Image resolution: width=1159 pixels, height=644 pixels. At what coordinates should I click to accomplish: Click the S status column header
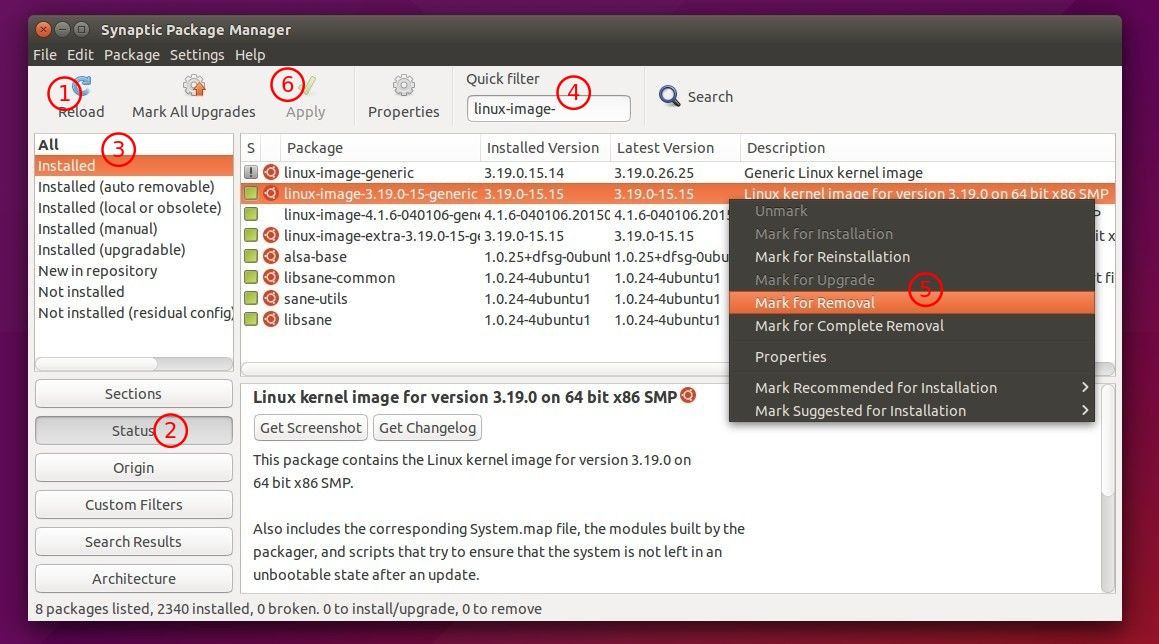[251, 148]
